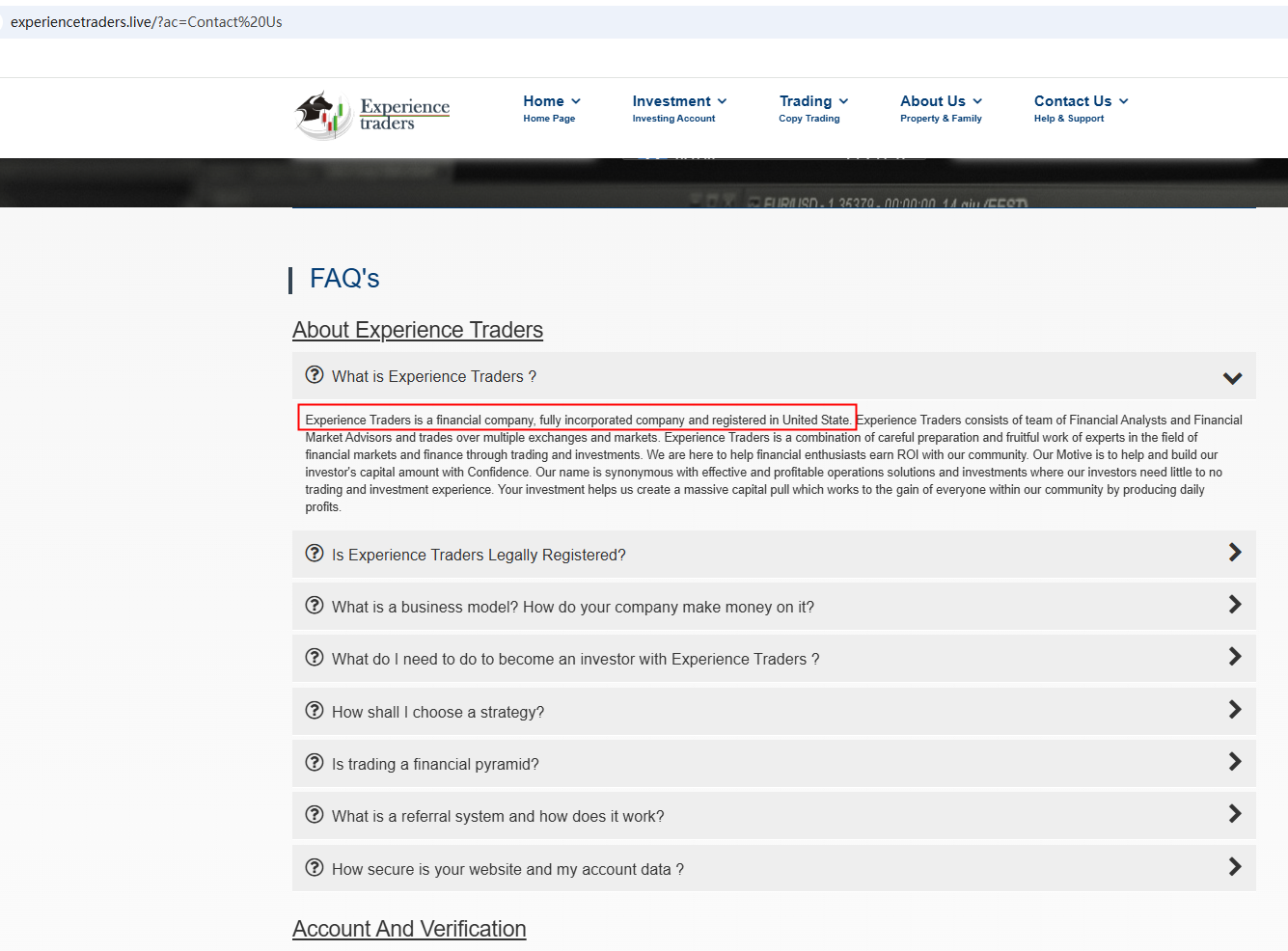Click question text 'What do I need to do to become an investor'
Screen dimensions: 1288x951
pyautogui.click(x=576, y=659)
